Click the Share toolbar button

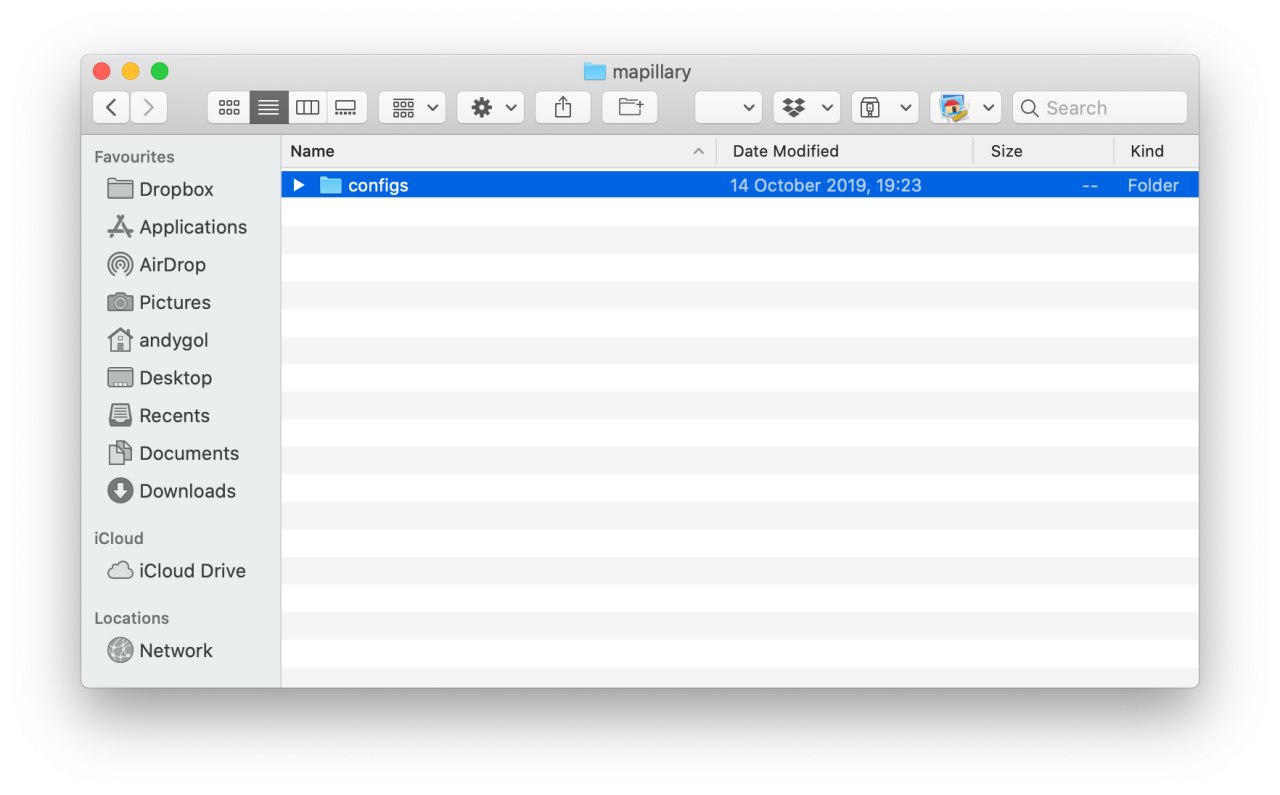[x=563, y=108]
